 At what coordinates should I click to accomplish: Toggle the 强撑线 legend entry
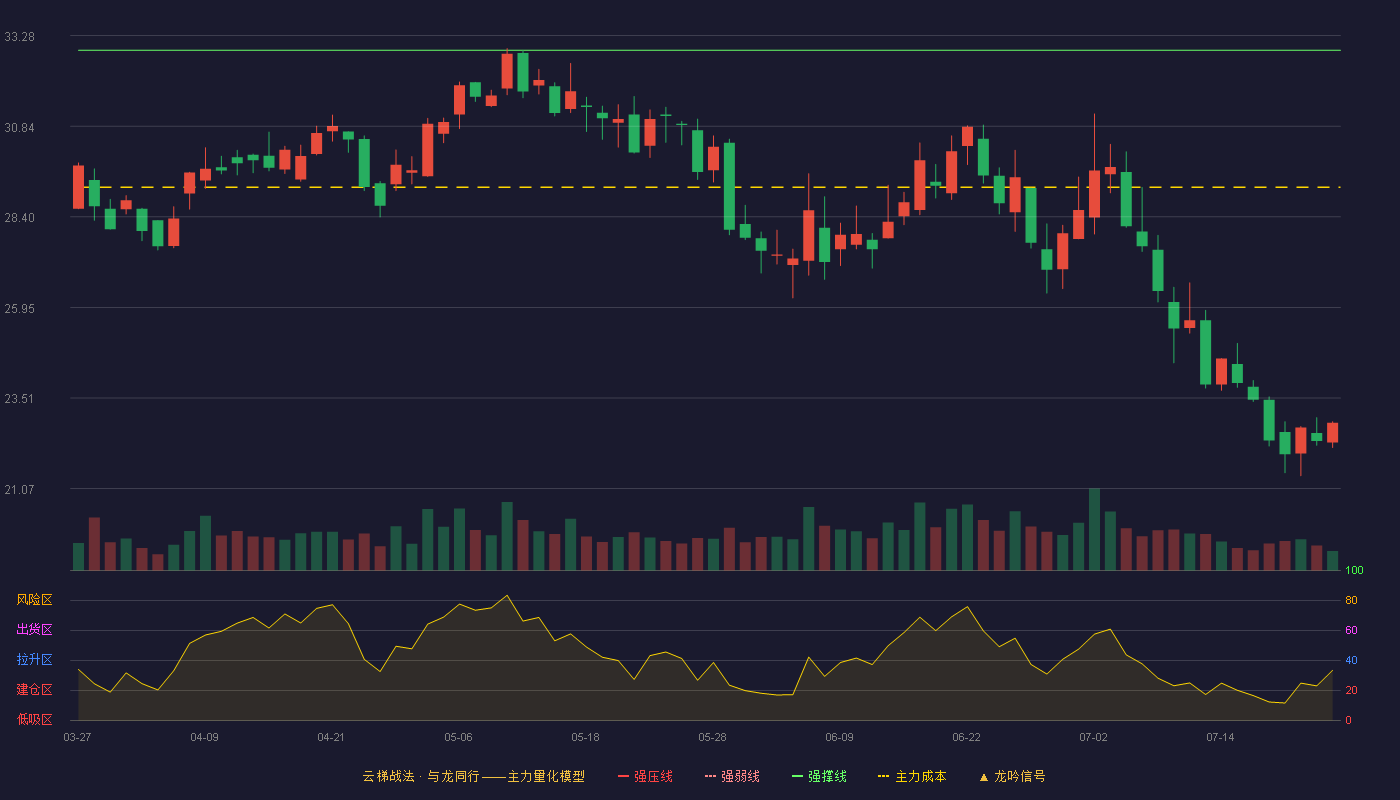[819, 776]
